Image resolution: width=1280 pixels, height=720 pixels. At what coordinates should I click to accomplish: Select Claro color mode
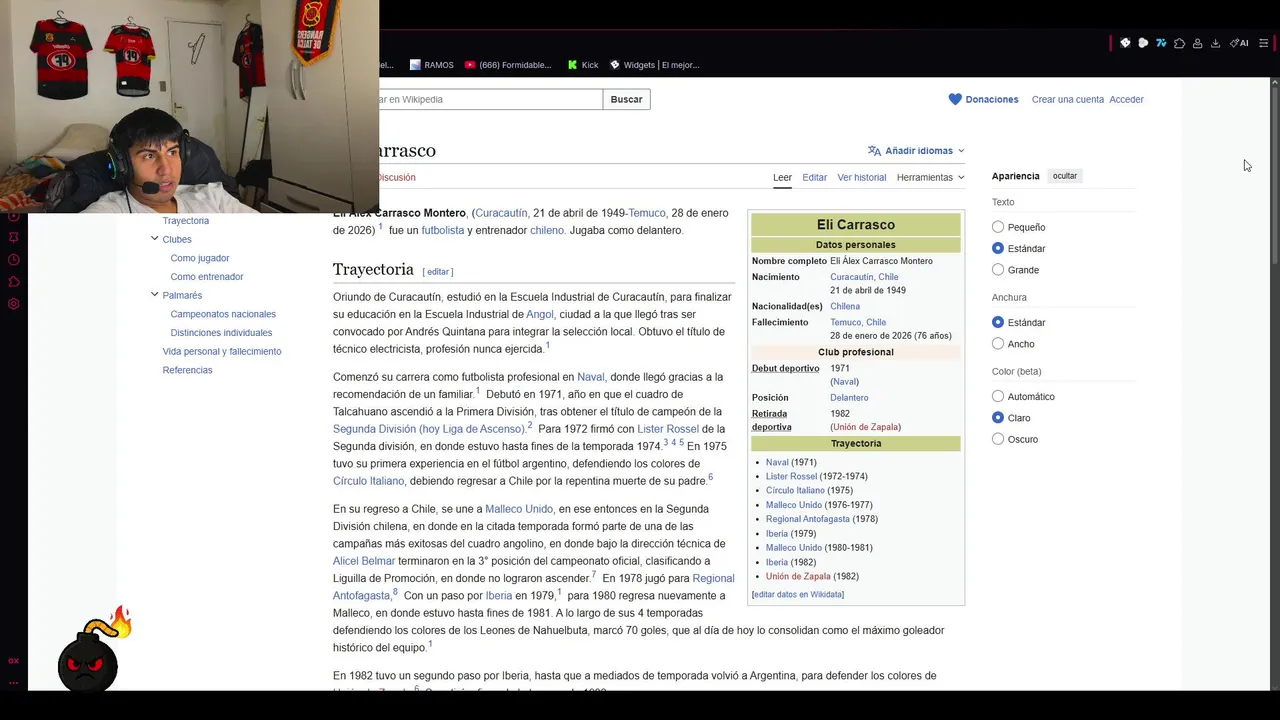tap(998, 417)
